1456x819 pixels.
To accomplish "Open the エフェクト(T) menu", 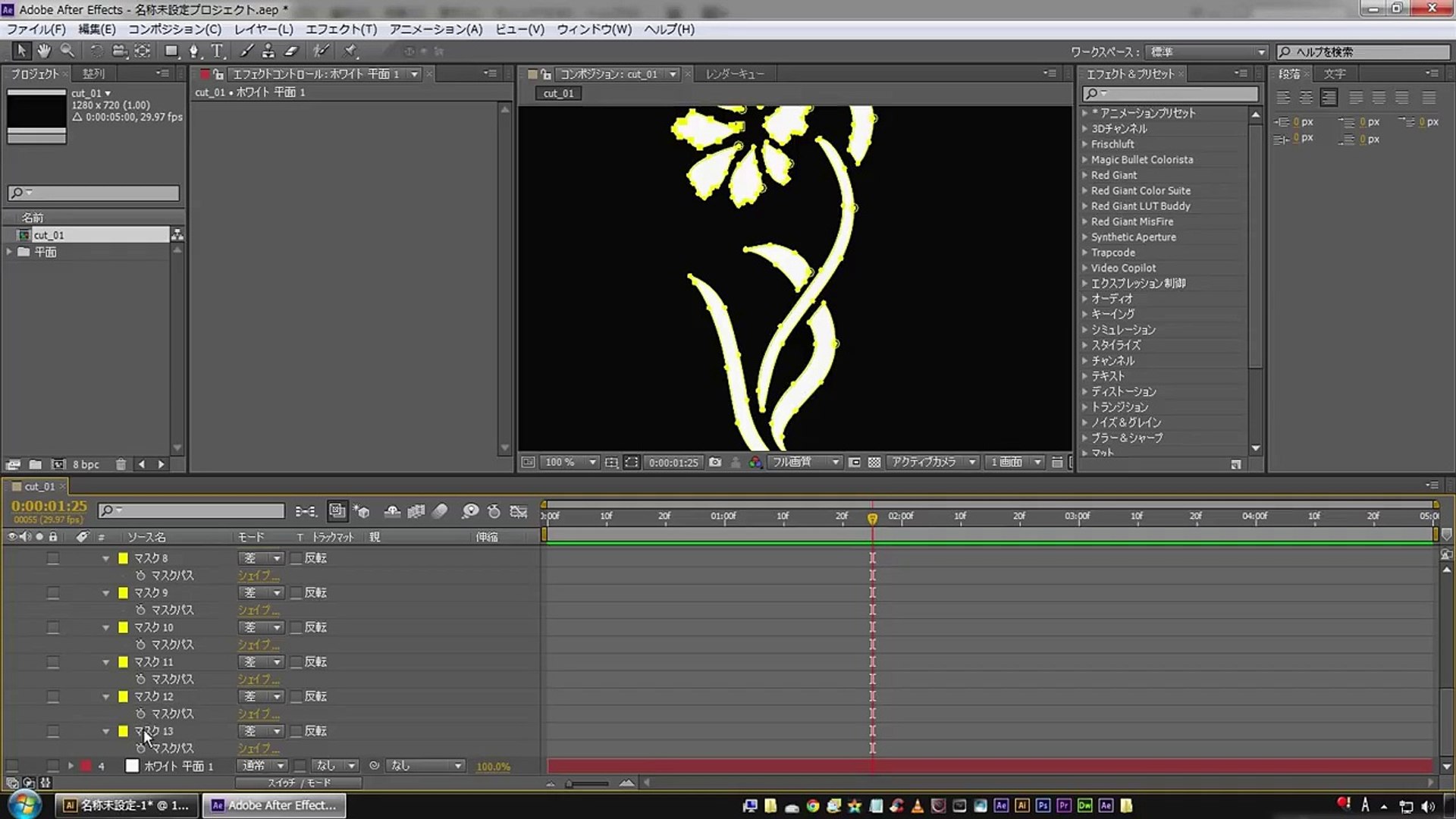I will (x=341, y=29).
